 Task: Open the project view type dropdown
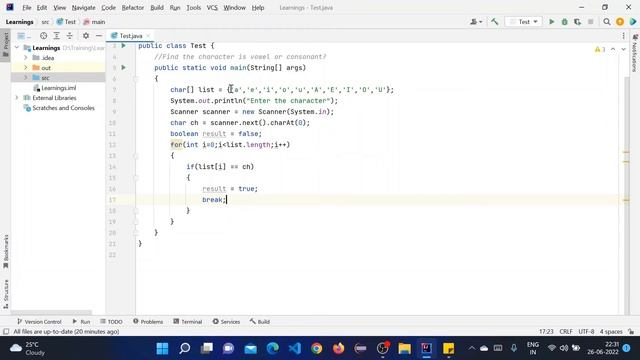pos(24,36)
